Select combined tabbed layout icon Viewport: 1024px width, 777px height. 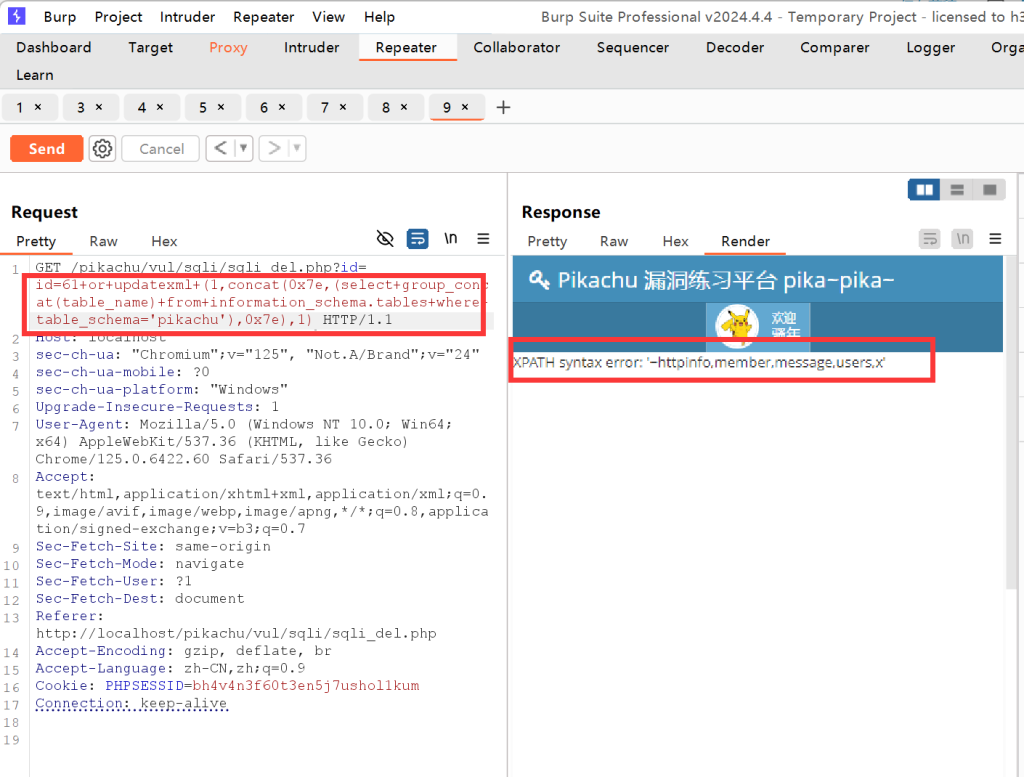tap(989, 189)
